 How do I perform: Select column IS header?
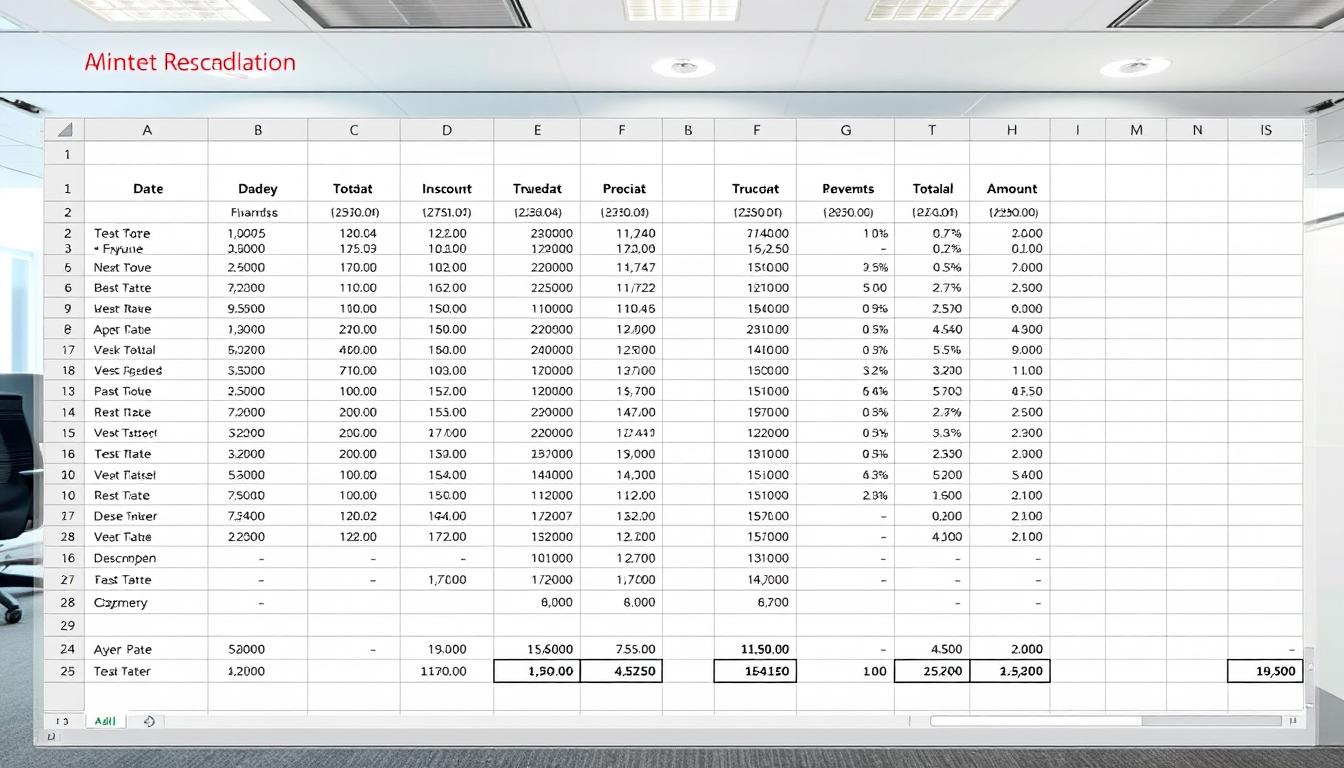1265,130
